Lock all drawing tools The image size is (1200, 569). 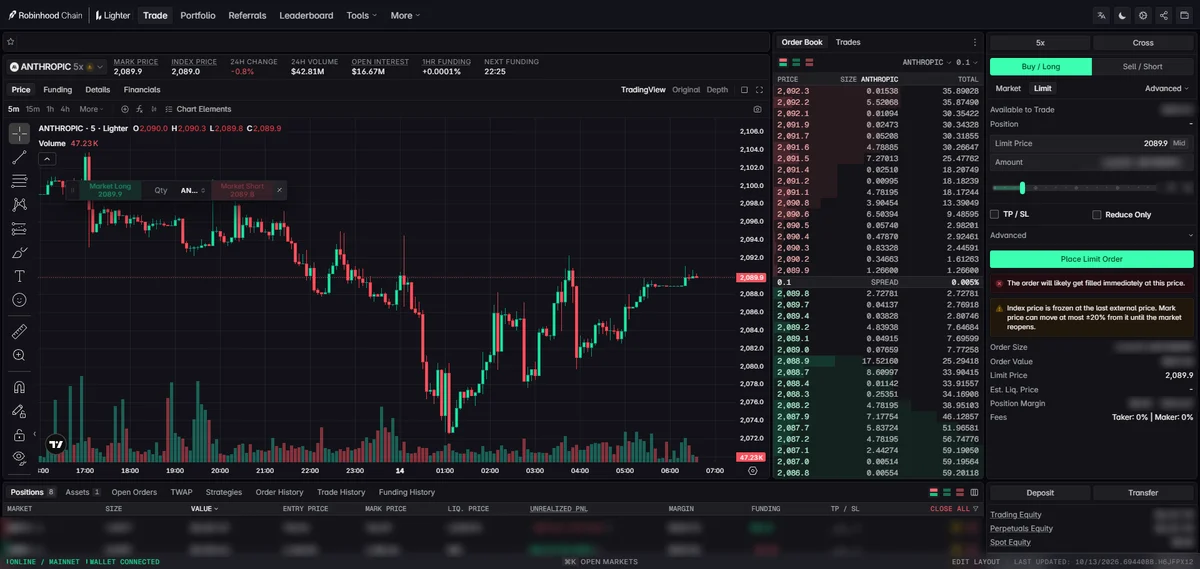19,435
